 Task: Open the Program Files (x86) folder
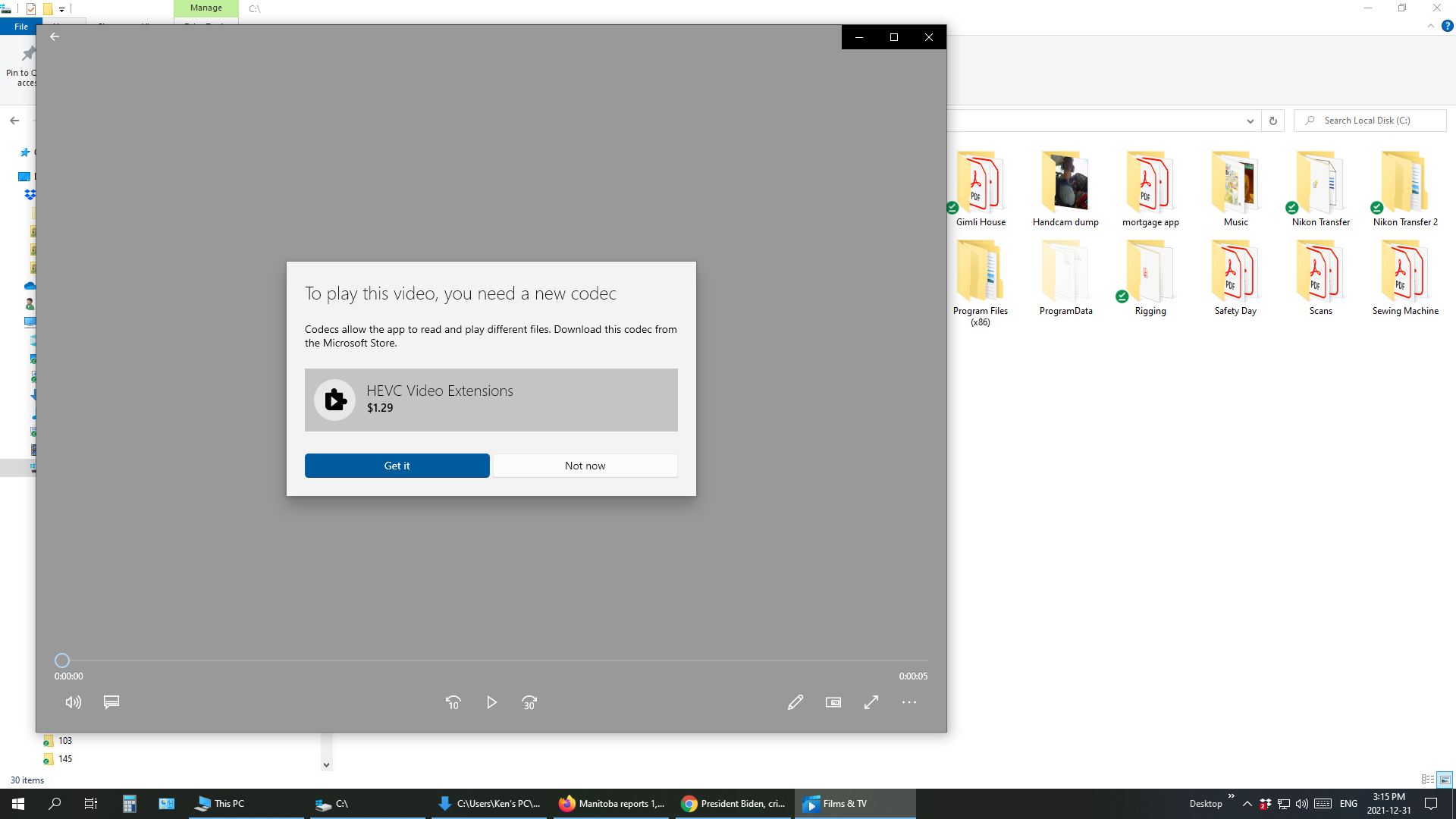click(981, 282)
